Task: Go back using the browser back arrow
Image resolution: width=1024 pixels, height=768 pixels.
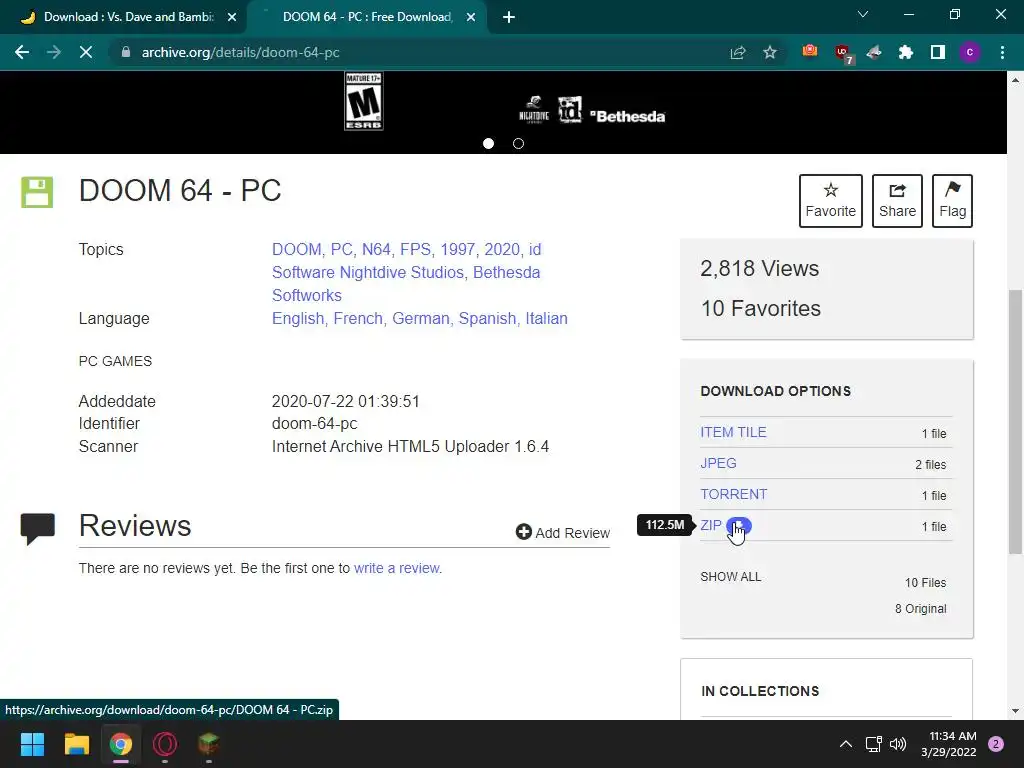Action: tap(22, 52)
